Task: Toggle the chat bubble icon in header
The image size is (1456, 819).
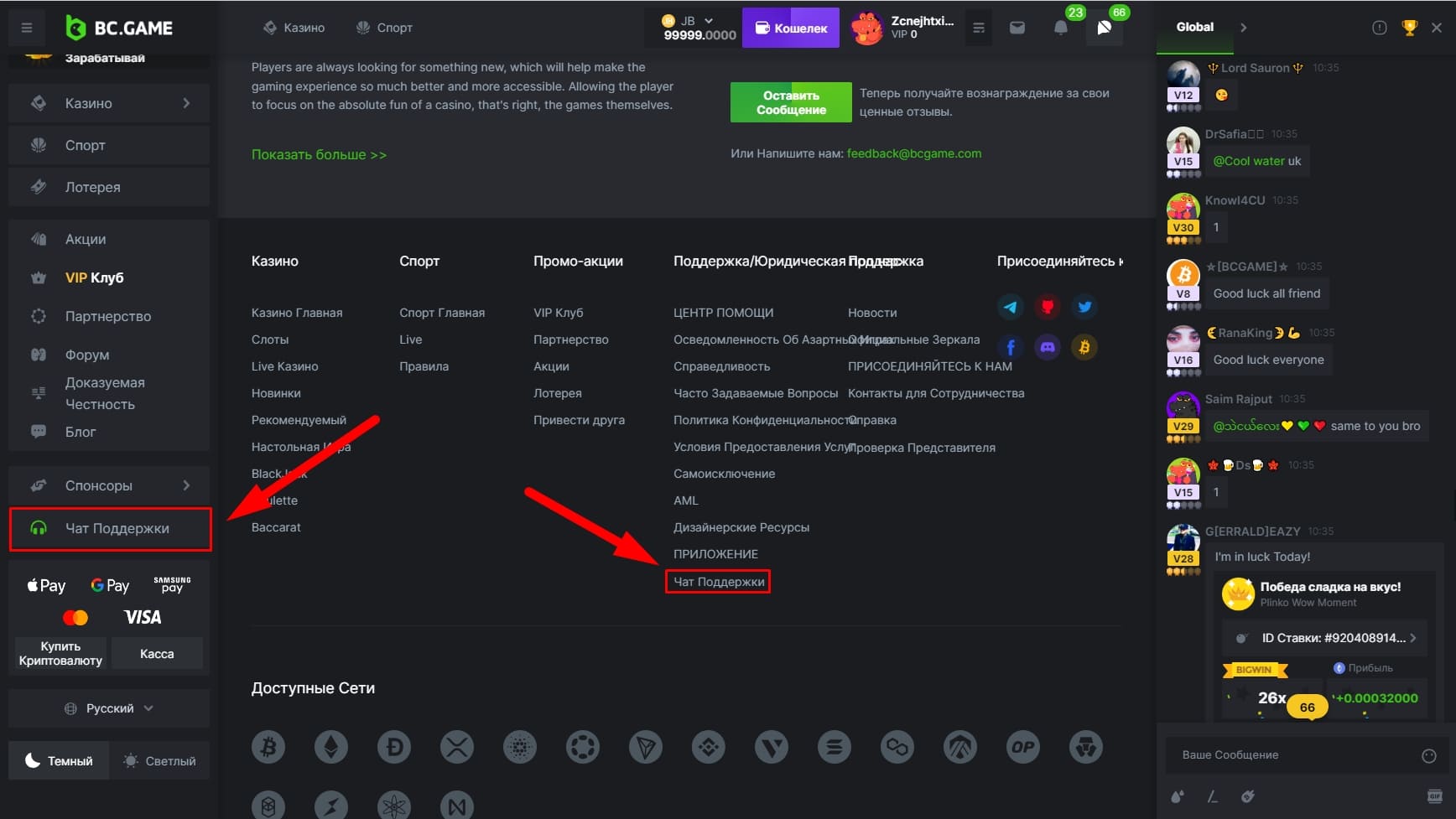Action: [x=1104, y=28]
